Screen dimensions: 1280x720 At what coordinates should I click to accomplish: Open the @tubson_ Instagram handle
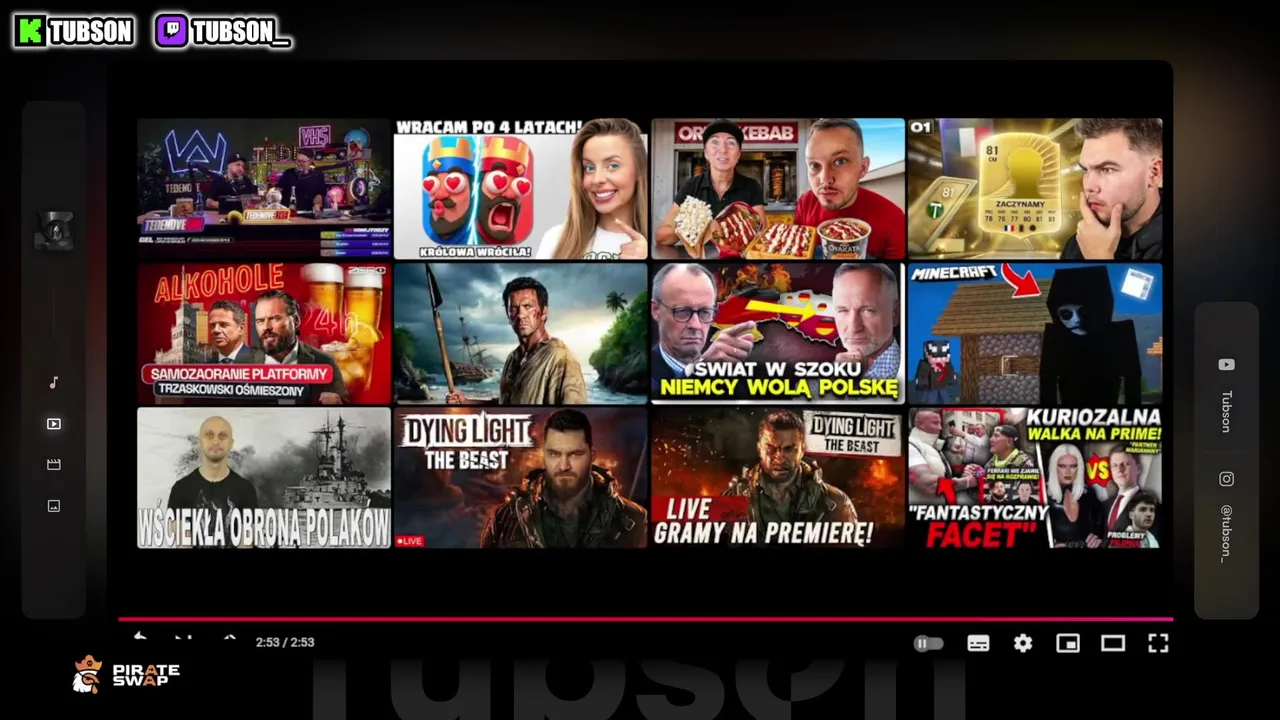(1226, 533)
